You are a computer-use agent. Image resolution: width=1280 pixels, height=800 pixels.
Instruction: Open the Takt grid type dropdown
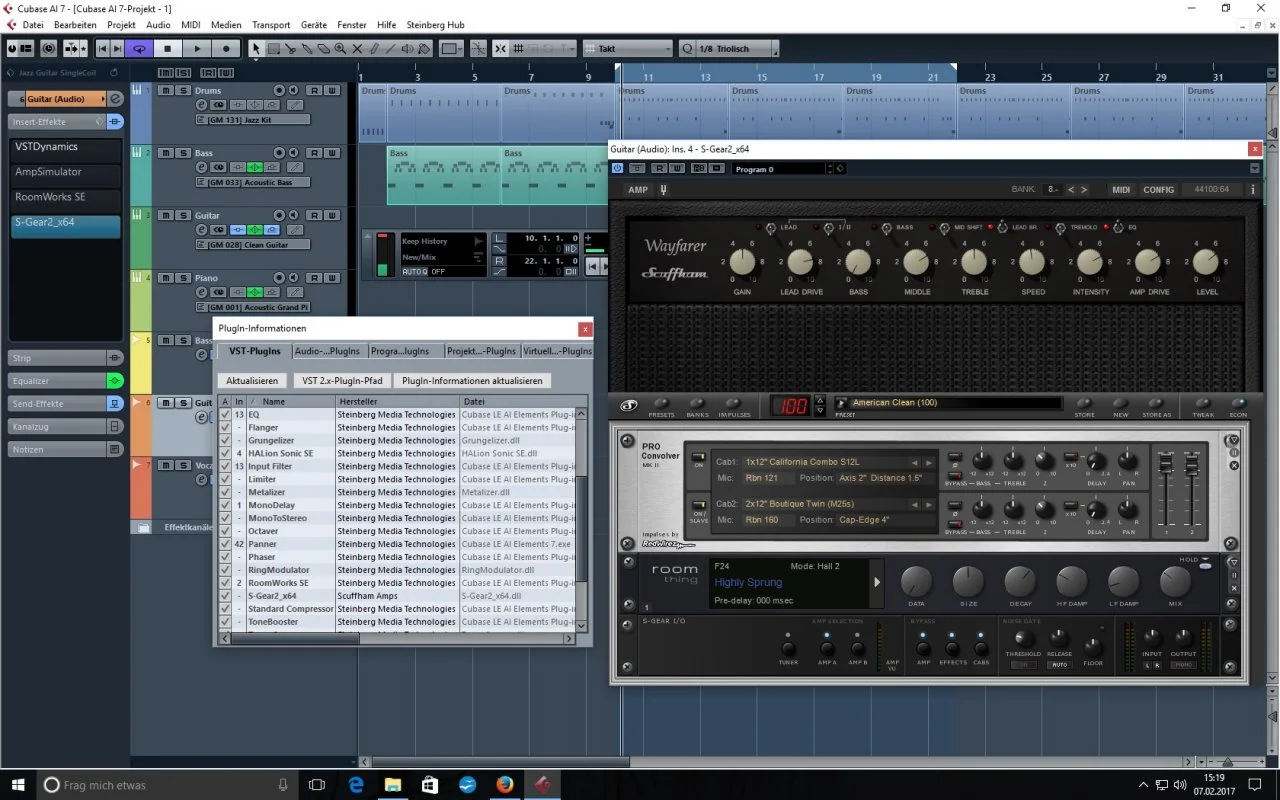click(627, 48)
